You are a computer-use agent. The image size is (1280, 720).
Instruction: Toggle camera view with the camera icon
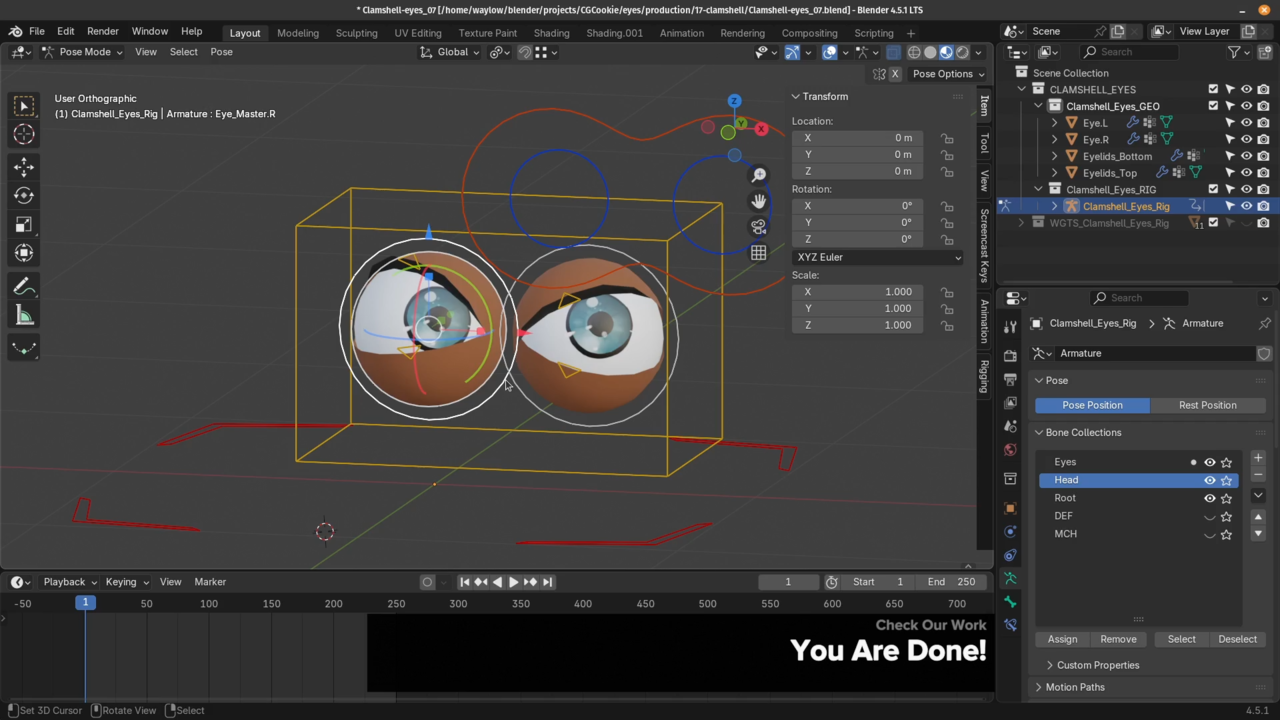pyautogui.click(x=759, y=227)
